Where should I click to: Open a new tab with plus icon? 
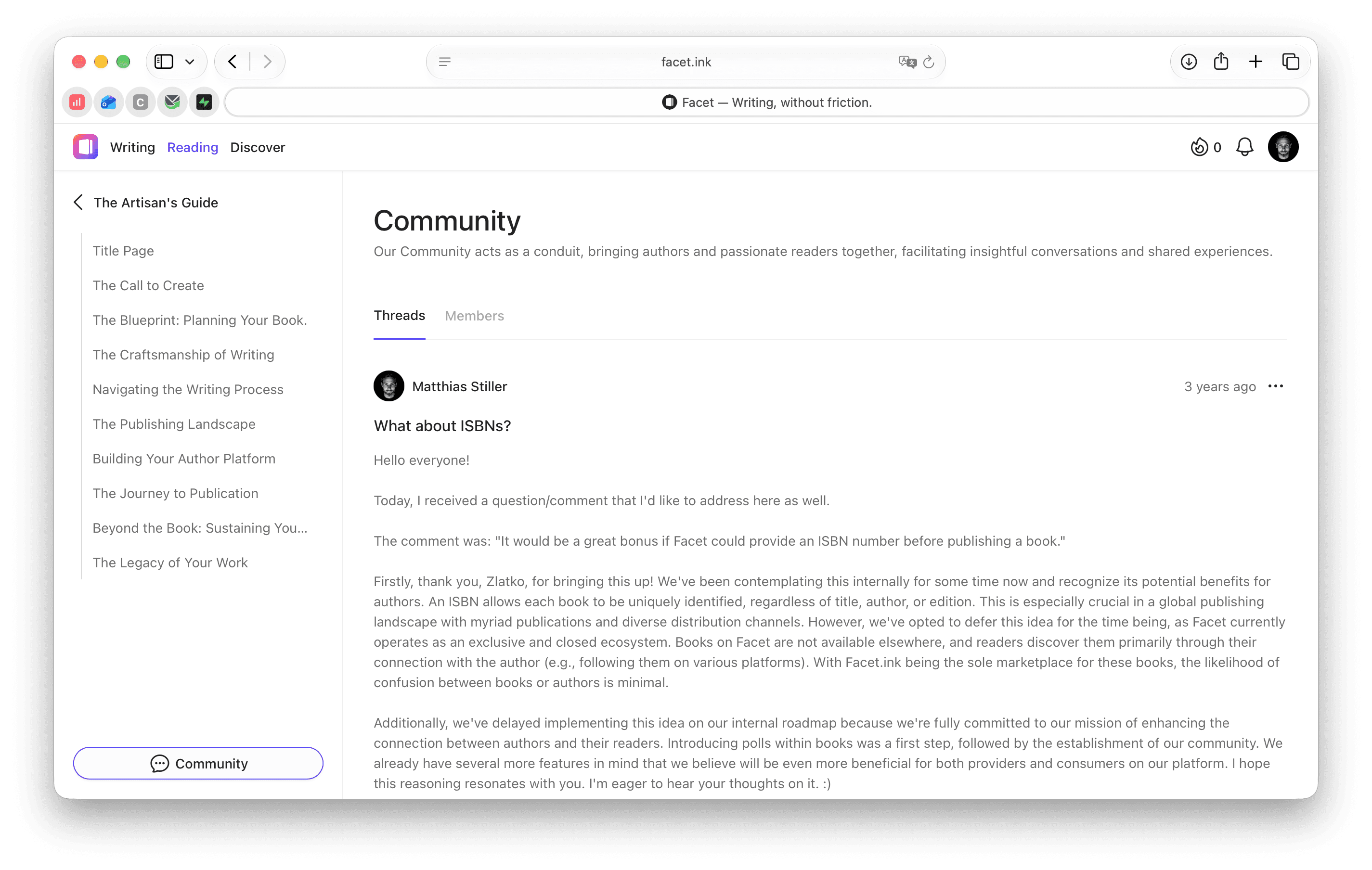point(1255,61)
